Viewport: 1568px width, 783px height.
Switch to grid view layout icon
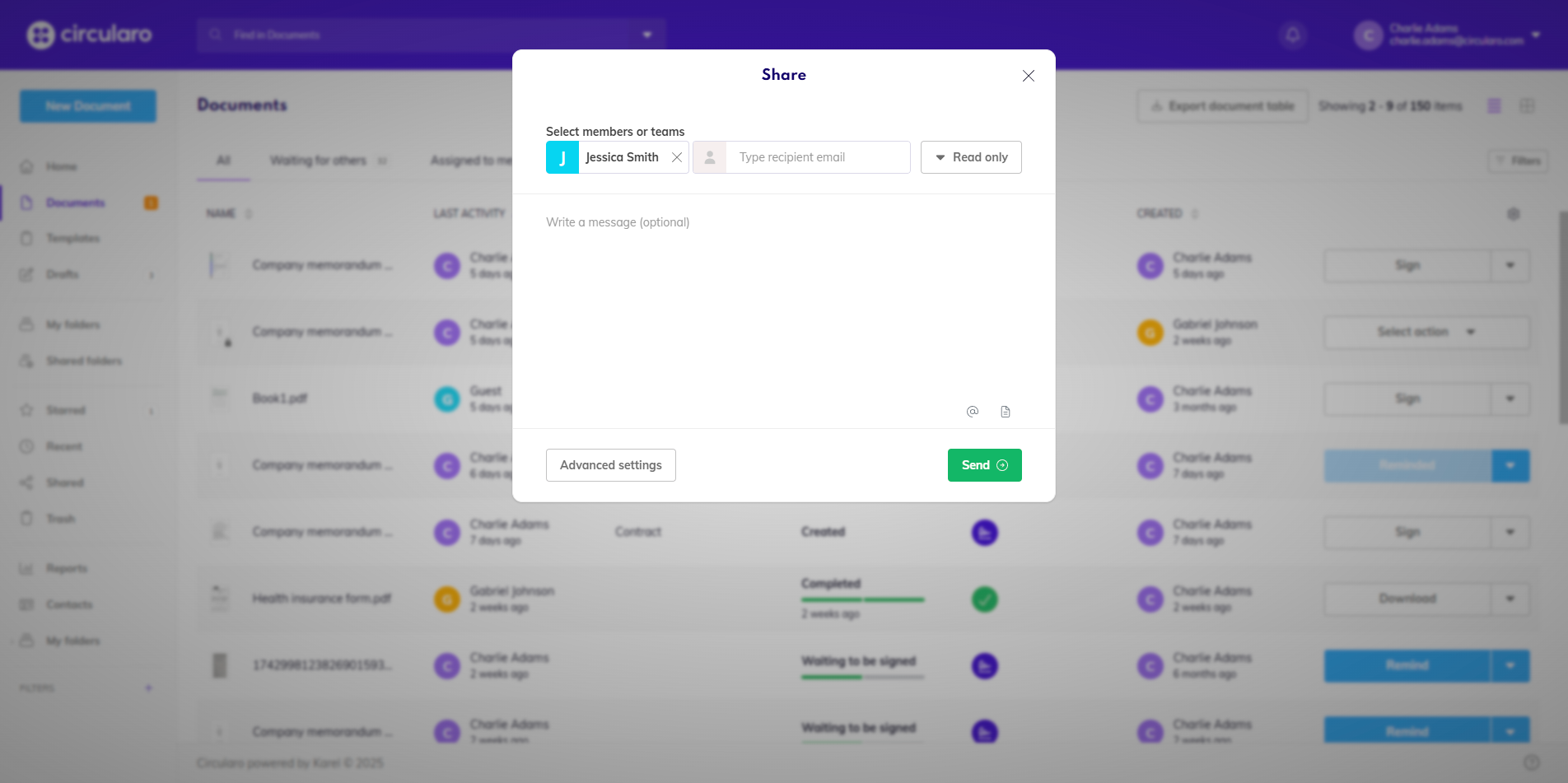[x=1527, y=106]
